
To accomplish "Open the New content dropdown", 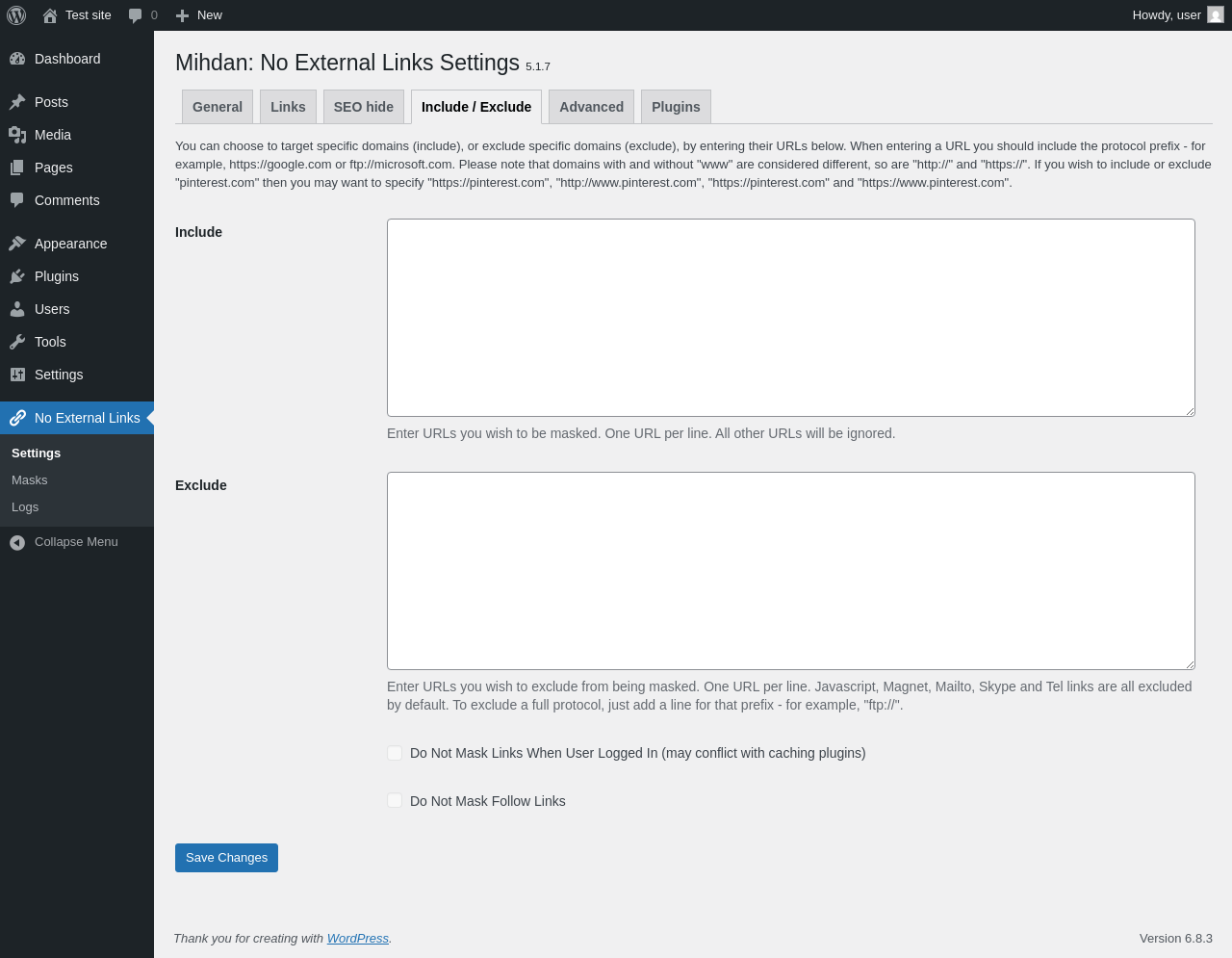I will point(198,15).
